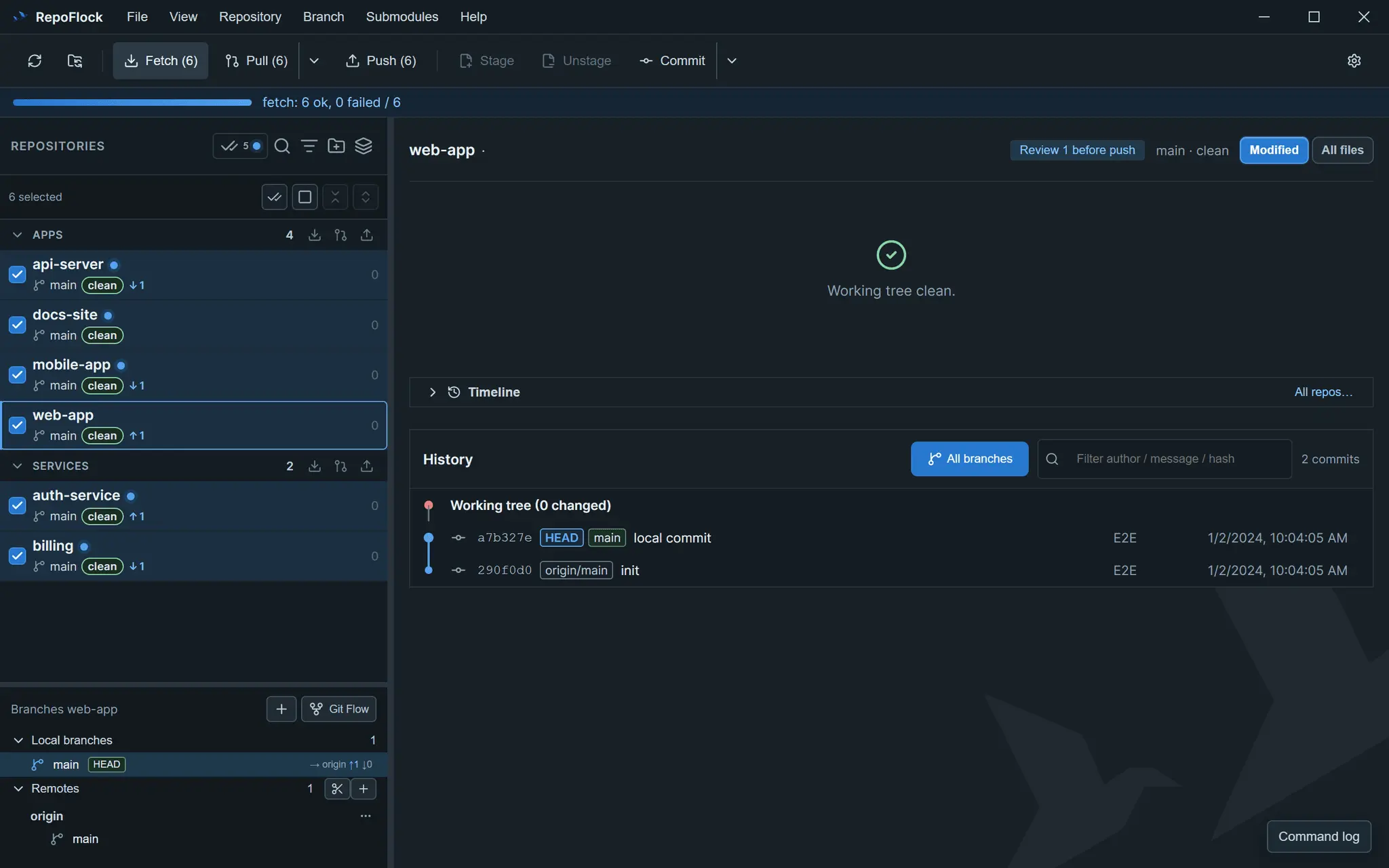The width and height of the screenshot is (1389, 868).
Task: Expand the Timeline section
Action: (433, 393)
